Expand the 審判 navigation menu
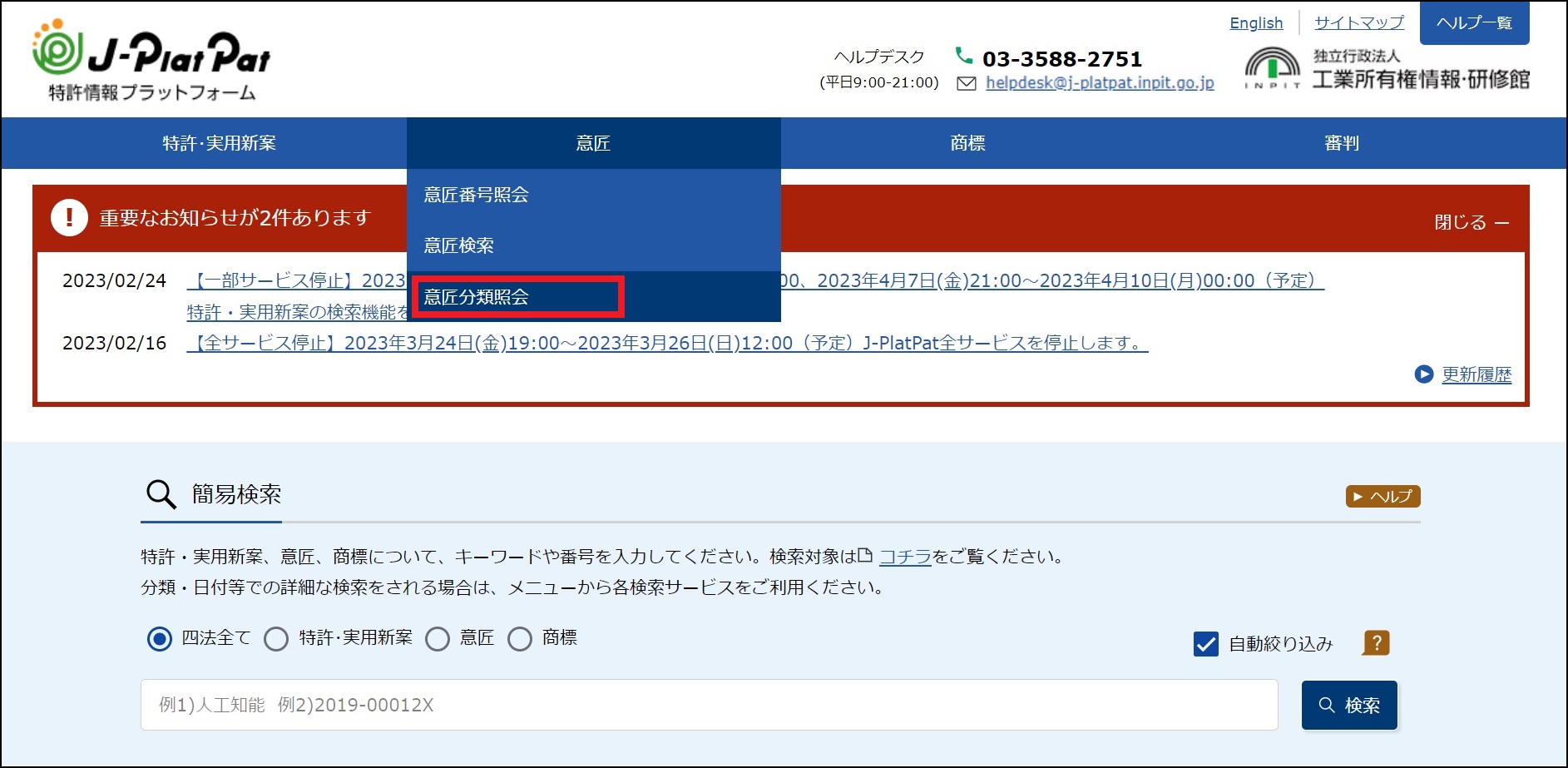1568x768 pixels. click(1341, 143)
